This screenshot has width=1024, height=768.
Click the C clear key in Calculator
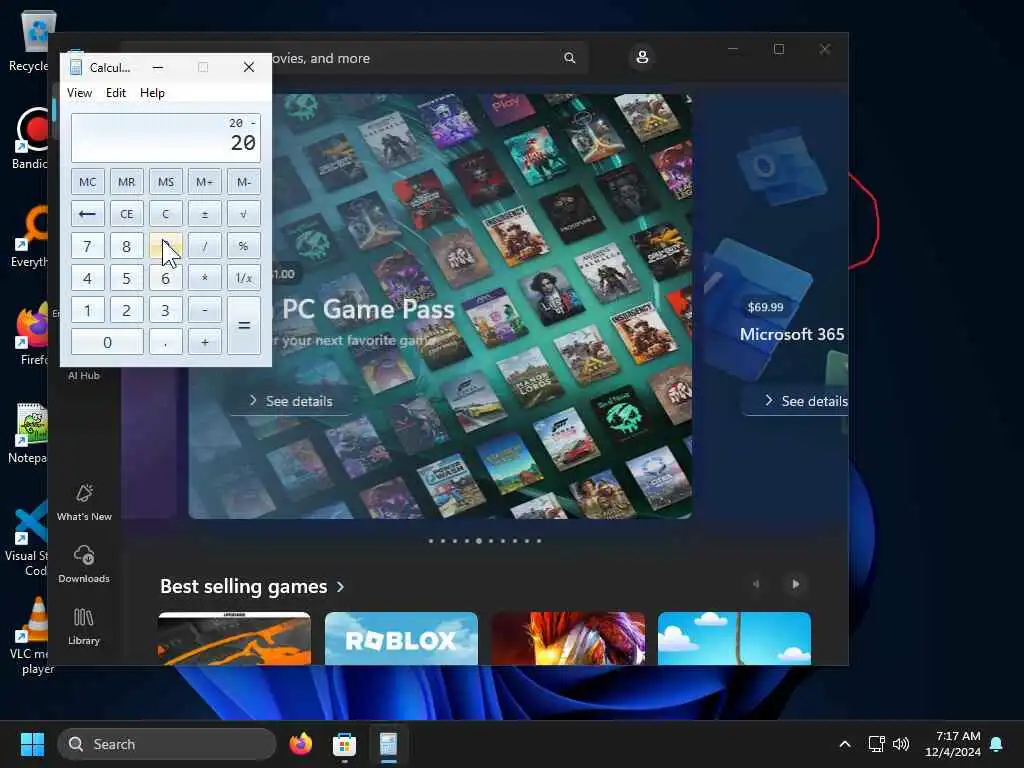[166, 214]
